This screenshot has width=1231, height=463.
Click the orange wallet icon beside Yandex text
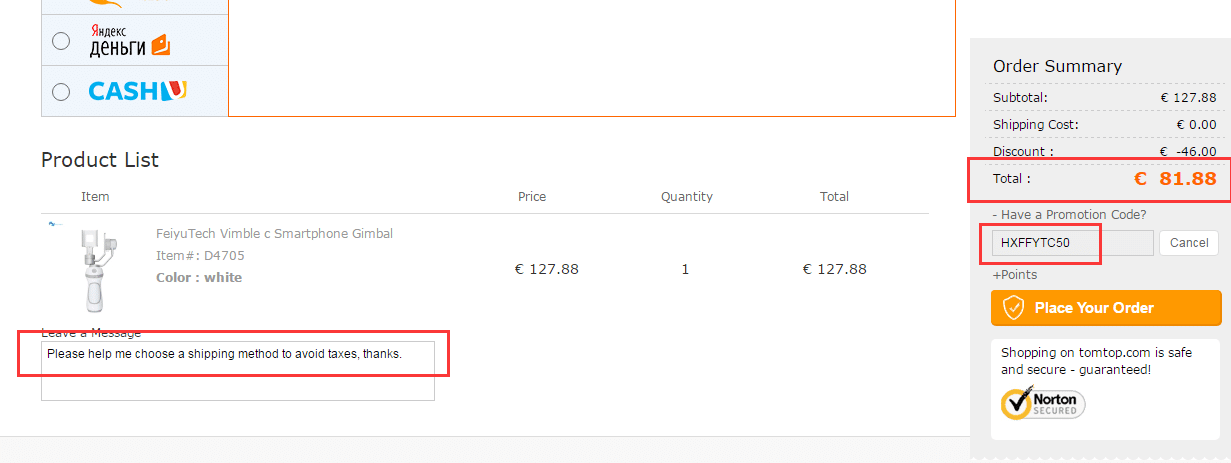click(160, 45)
